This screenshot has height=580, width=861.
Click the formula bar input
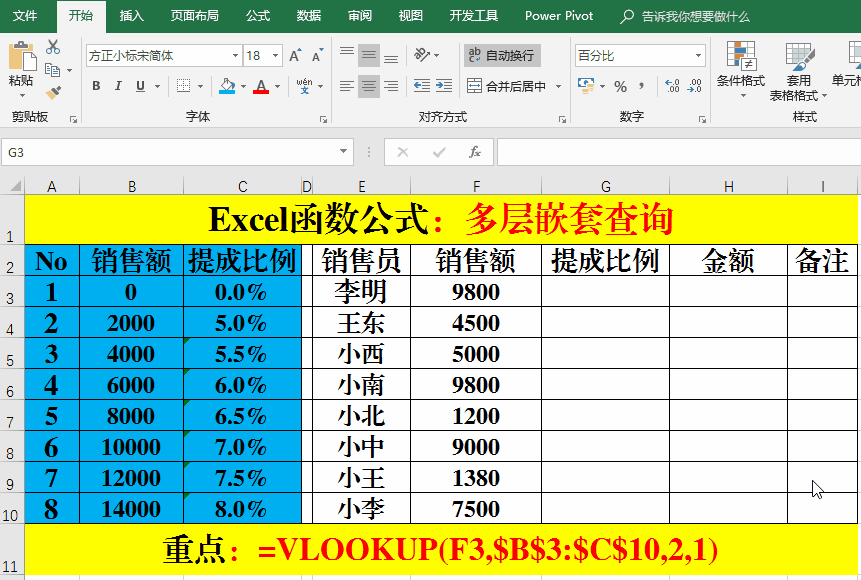click(x=679, y=152)
